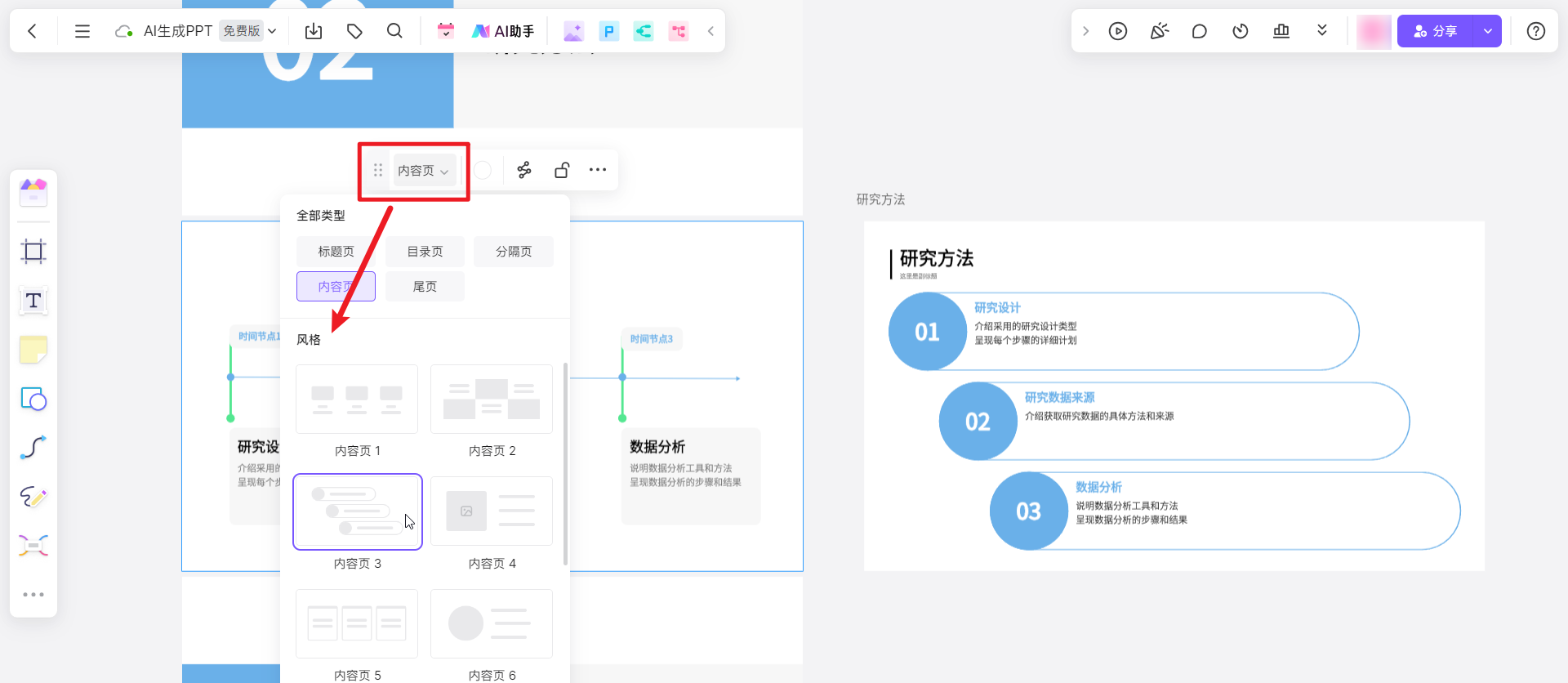The image size is (1568, 683).
Task: Select the 分隔页 page type
Action: point(514,252)
